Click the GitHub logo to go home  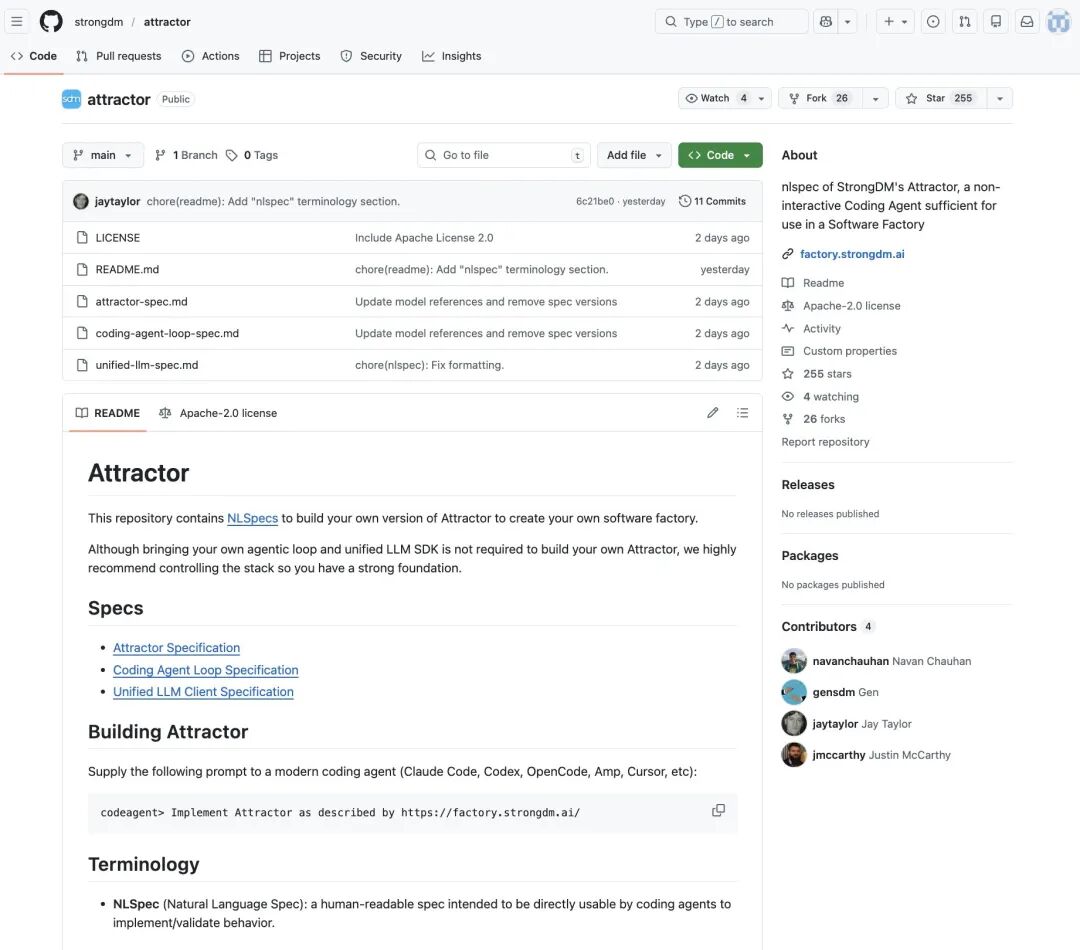pyautogui.click(x=50, y=21)
